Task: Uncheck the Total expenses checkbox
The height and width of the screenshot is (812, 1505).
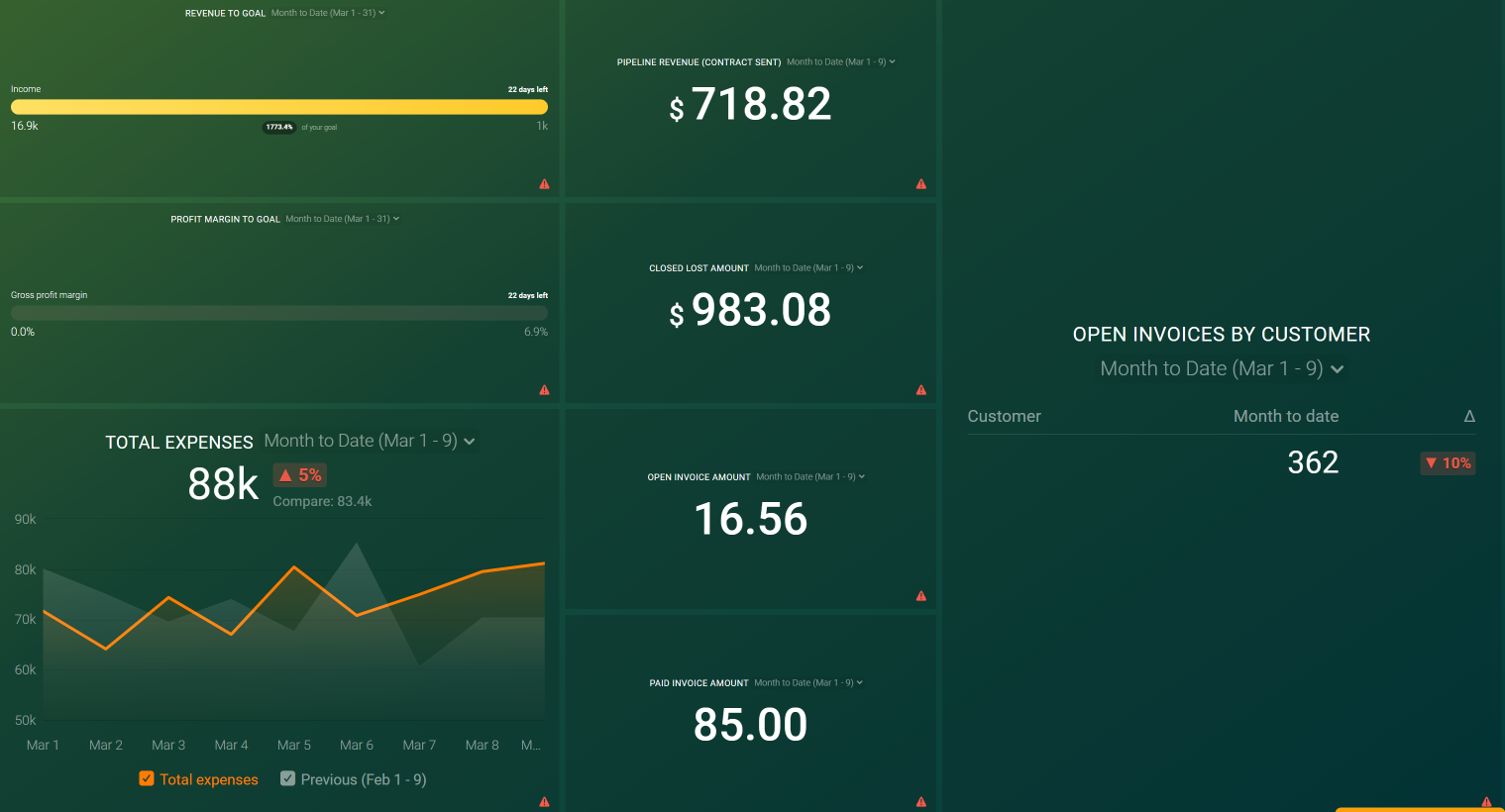Action: 147,779
